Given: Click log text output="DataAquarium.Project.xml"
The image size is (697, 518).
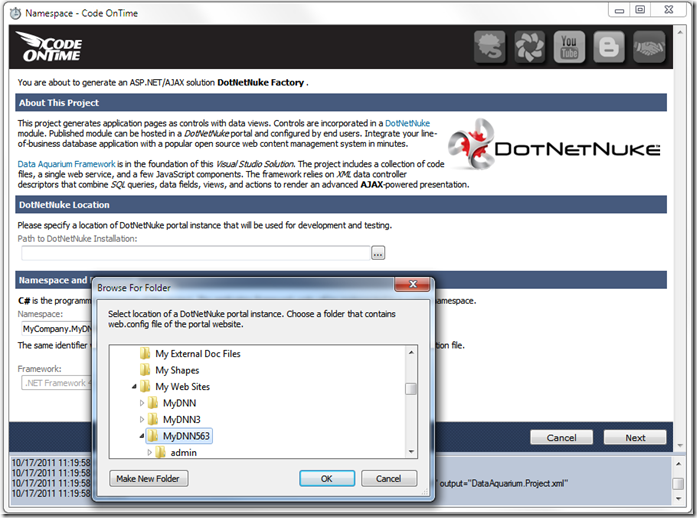Looking at the screenshot, I should [504, 483].
